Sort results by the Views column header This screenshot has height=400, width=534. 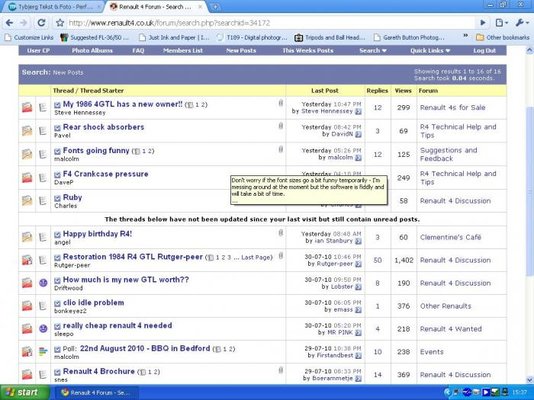click(403, 91)
